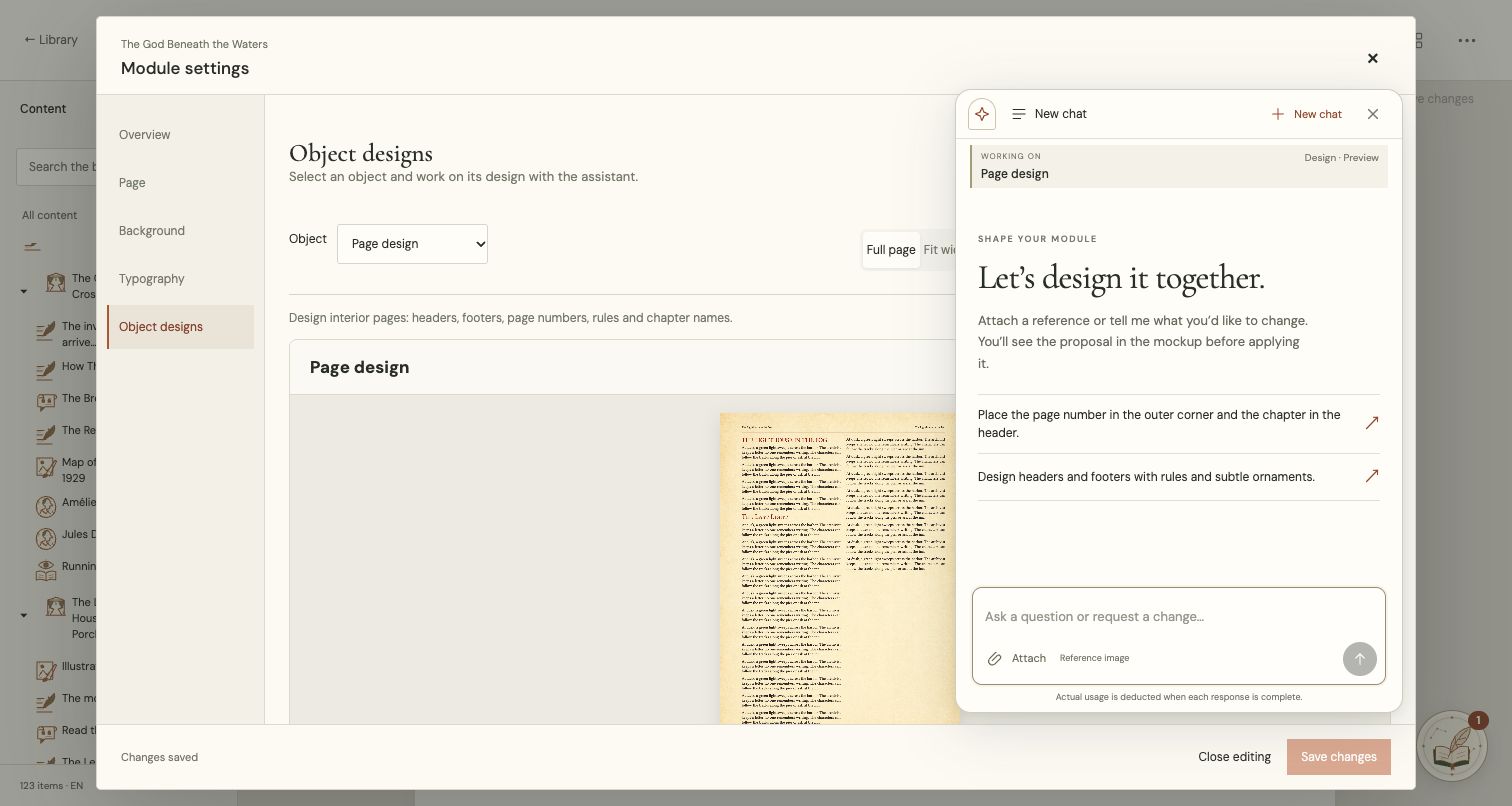
Task: Open the Page settings tab
Action: point(180,183)
